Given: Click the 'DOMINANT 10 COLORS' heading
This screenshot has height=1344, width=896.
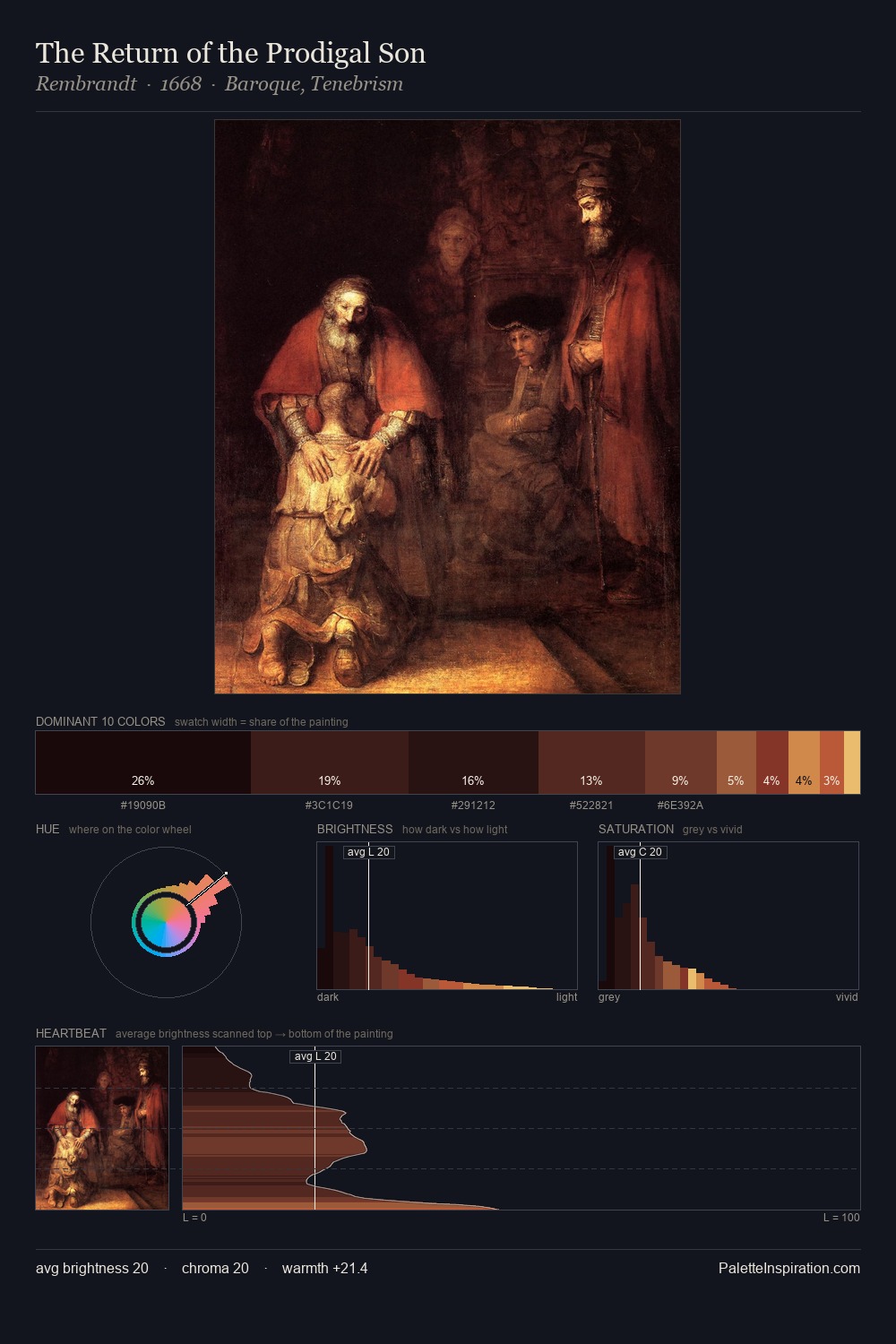Looking at the screenshot, I should (x=100, y=721).
